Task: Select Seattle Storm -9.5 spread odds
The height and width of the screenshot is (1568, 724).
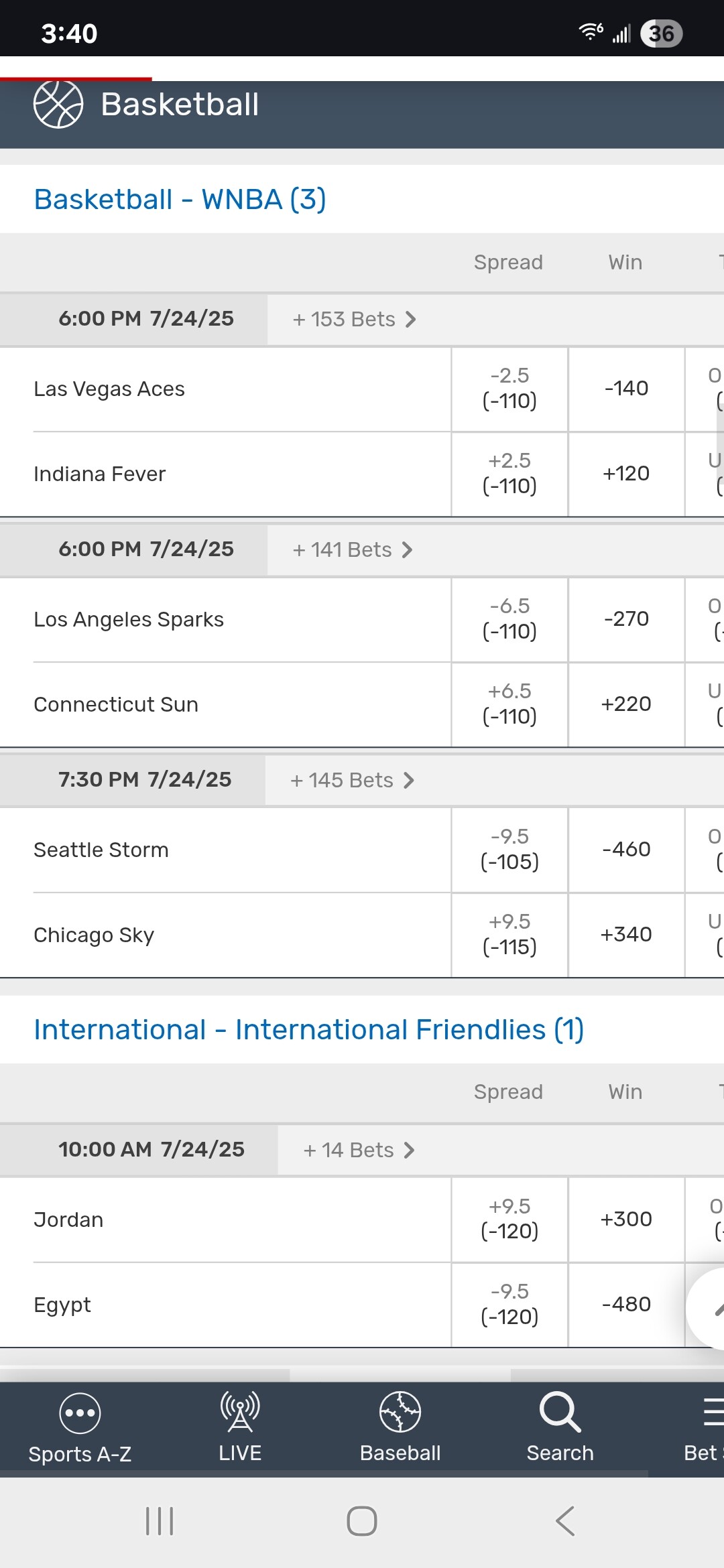Action: (x=509, y=850)
